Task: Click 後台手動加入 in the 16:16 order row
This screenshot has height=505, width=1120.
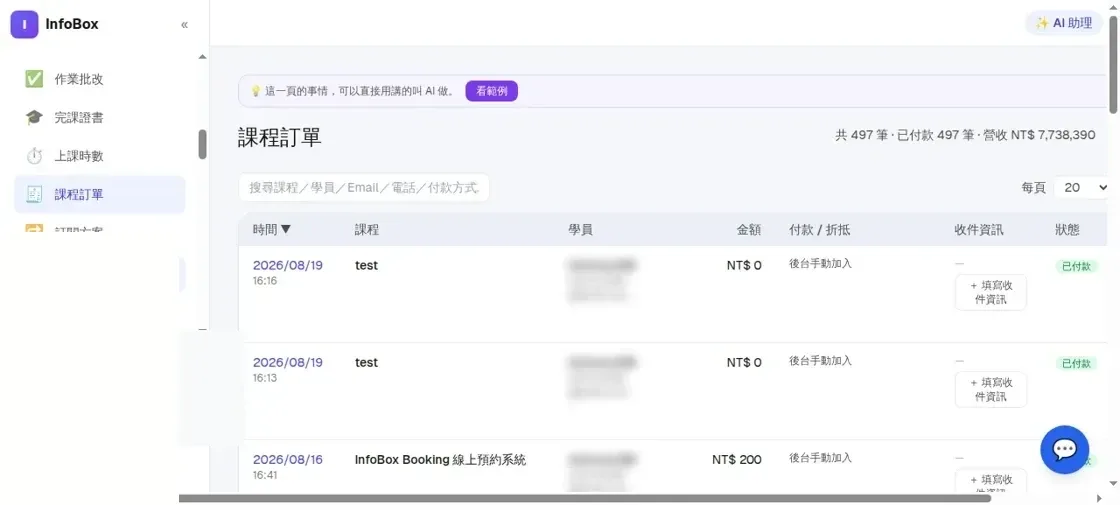Action: 821,264
